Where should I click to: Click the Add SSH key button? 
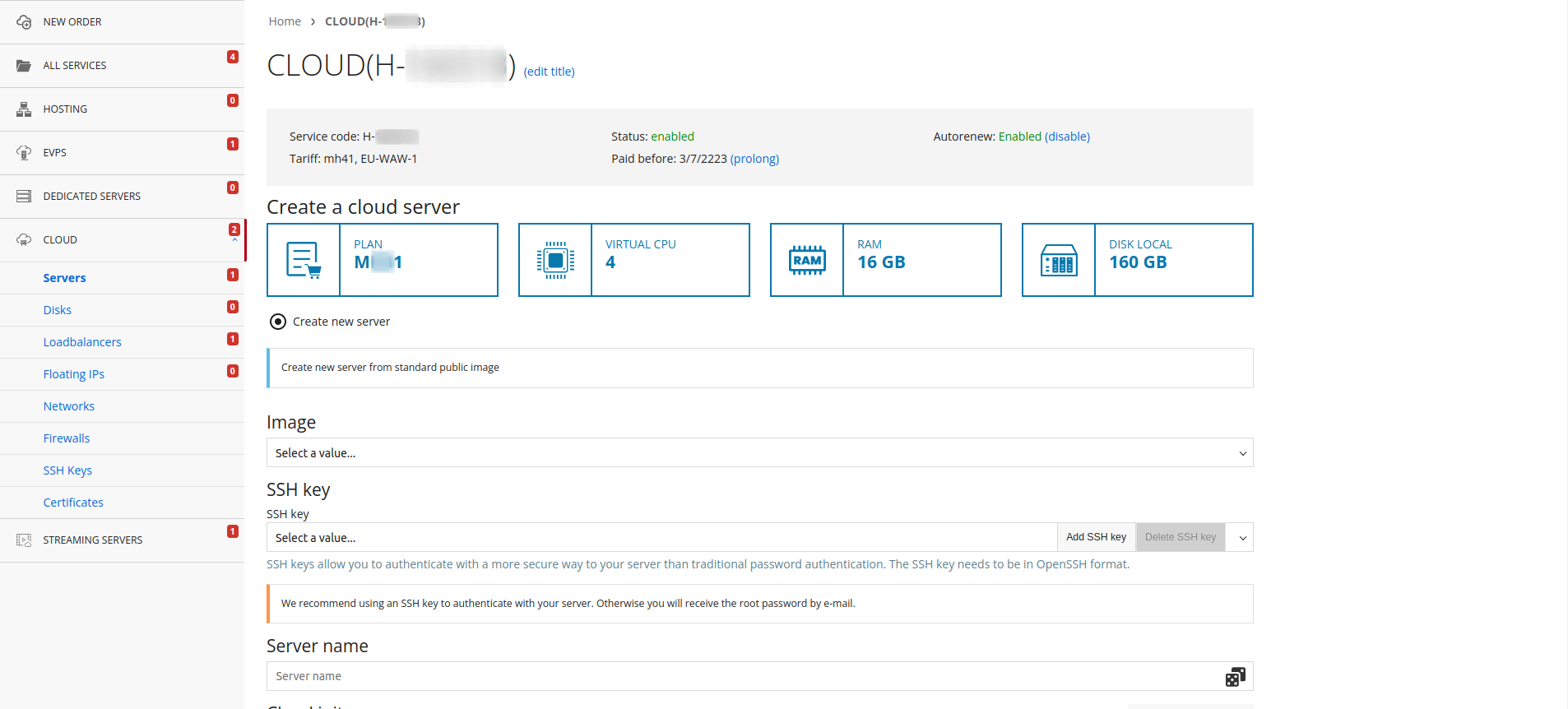[1096, 537]
